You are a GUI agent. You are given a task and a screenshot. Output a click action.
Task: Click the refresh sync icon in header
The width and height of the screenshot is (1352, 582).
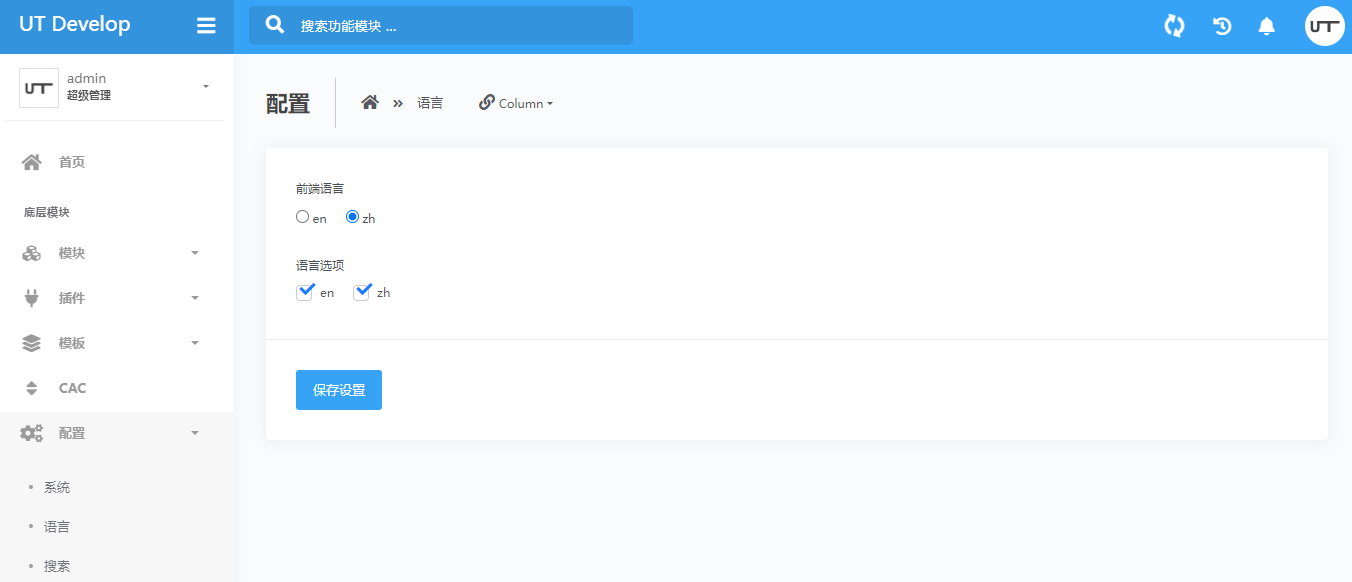1174,26
